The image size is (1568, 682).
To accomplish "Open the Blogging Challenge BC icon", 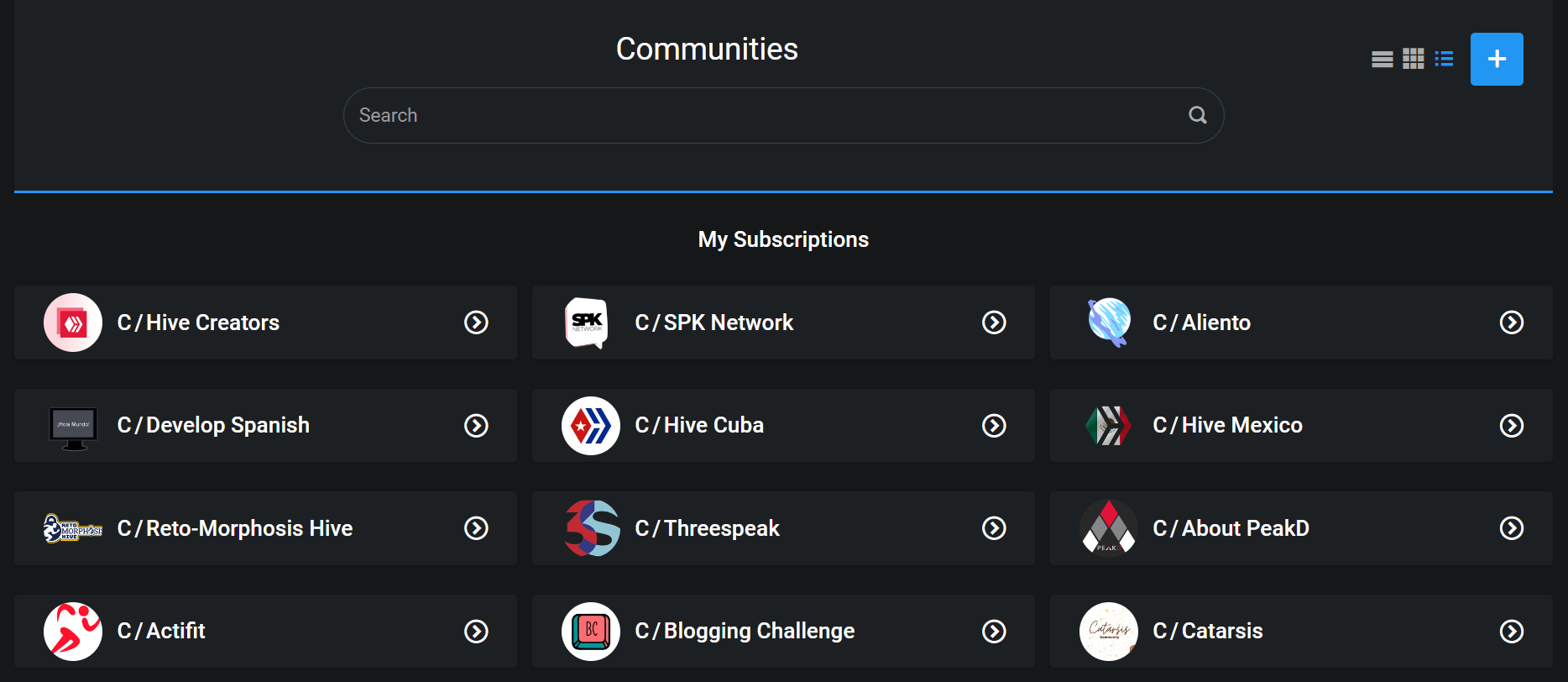I will (591, 632).
